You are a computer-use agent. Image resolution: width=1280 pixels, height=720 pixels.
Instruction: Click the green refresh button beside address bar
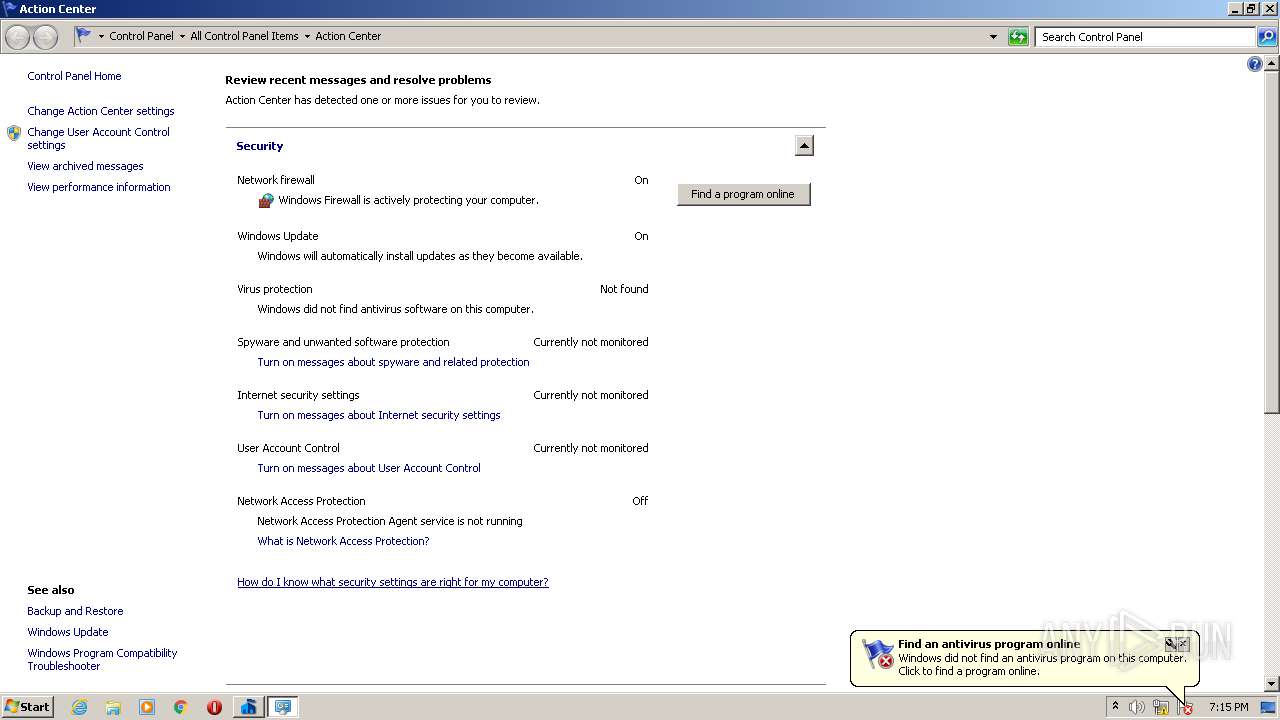[1018, 37]
